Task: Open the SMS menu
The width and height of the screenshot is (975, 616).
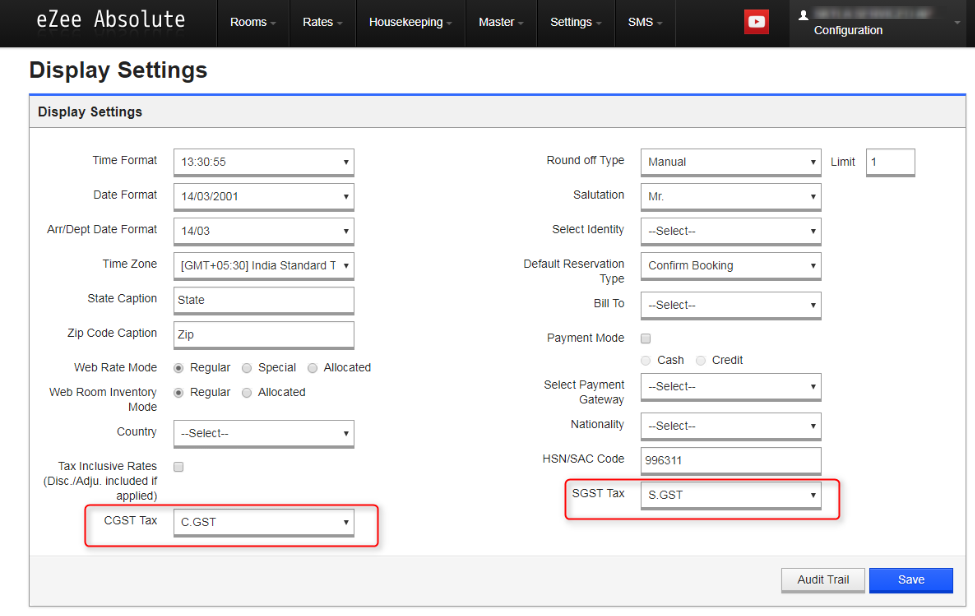Action: coord(645,22)
